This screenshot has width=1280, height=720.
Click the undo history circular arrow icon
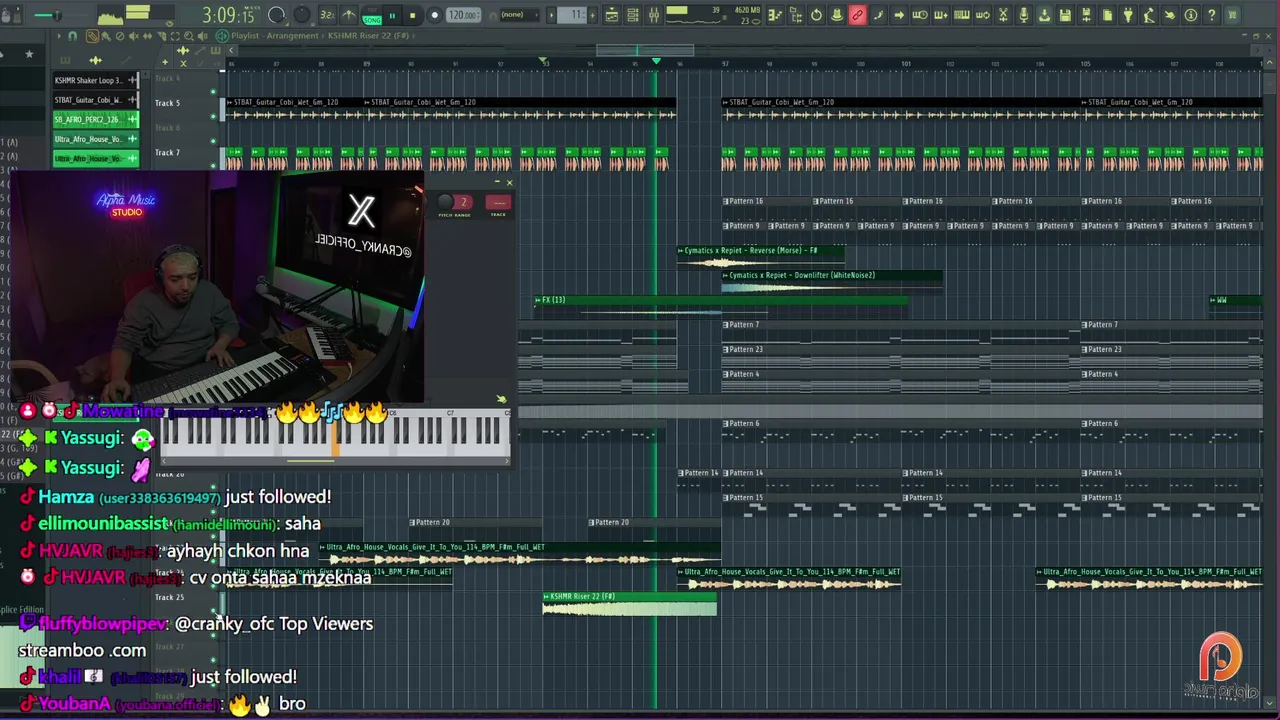click(x=816, y=15)
